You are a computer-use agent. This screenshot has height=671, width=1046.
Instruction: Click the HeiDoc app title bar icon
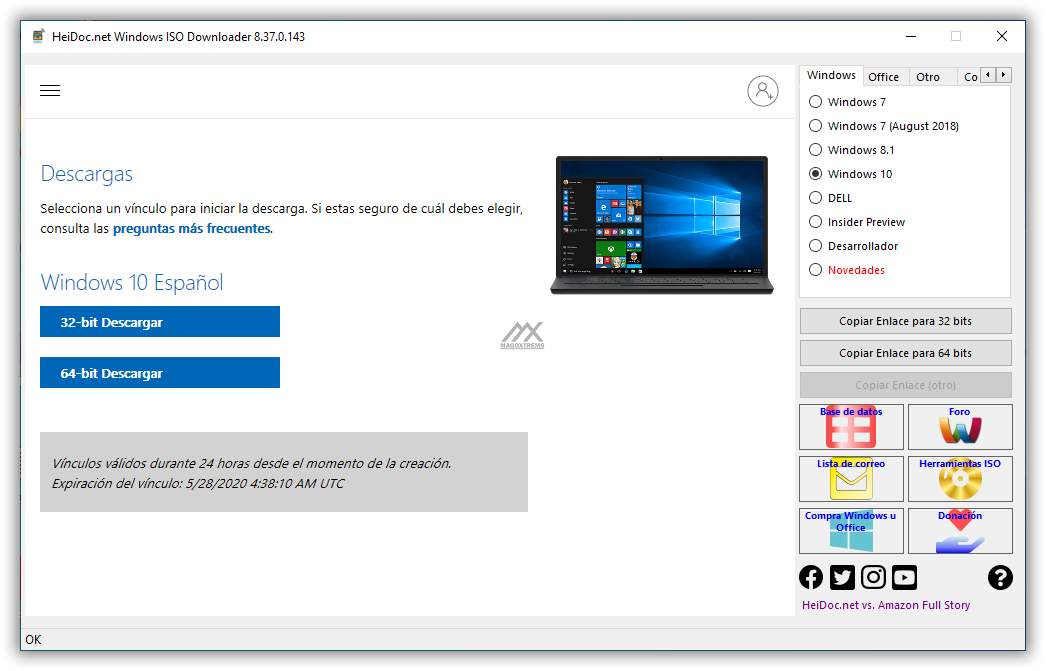point(39,36)
